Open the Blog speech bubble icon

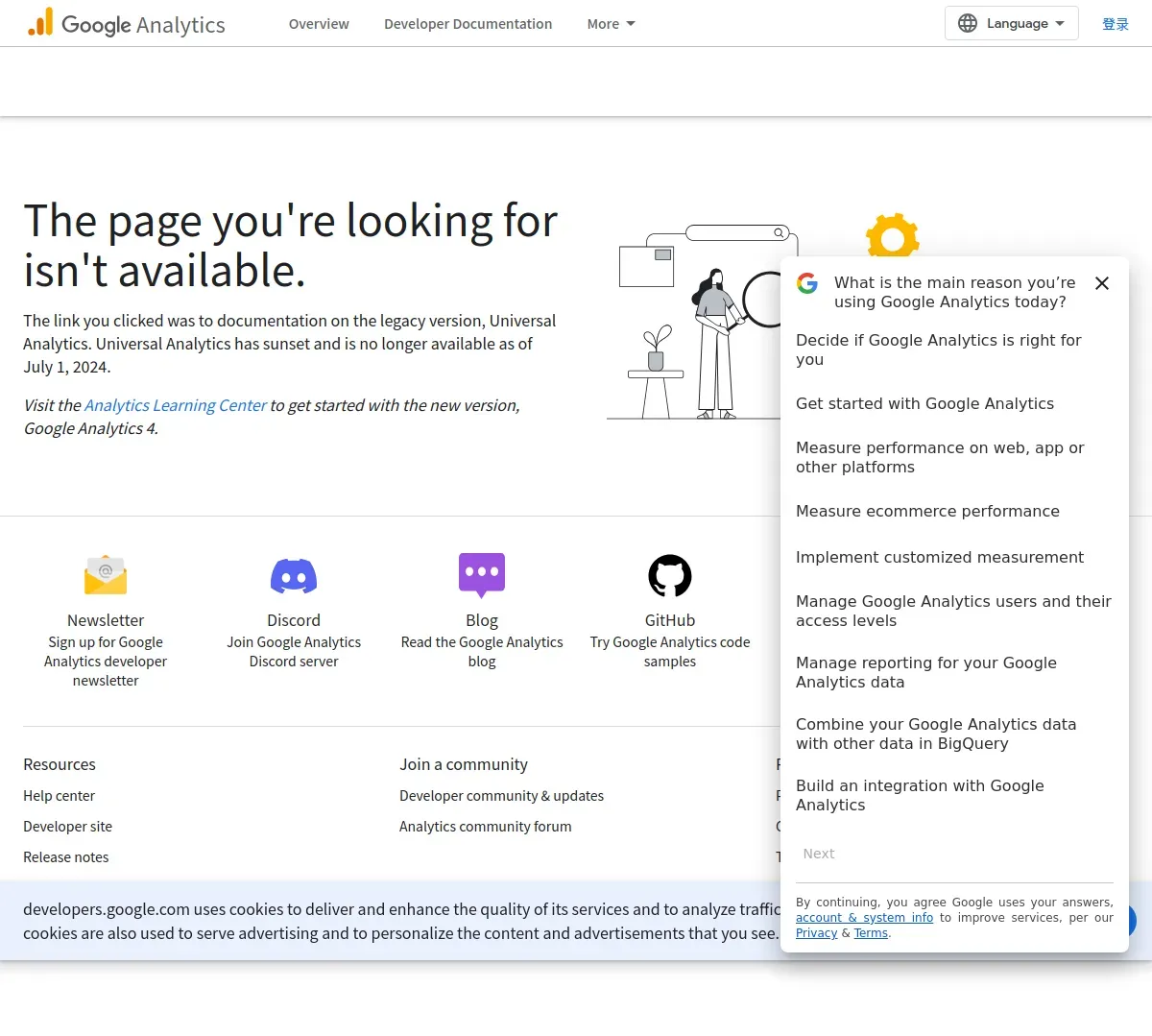pyautogui.click(x=482, y=575)
